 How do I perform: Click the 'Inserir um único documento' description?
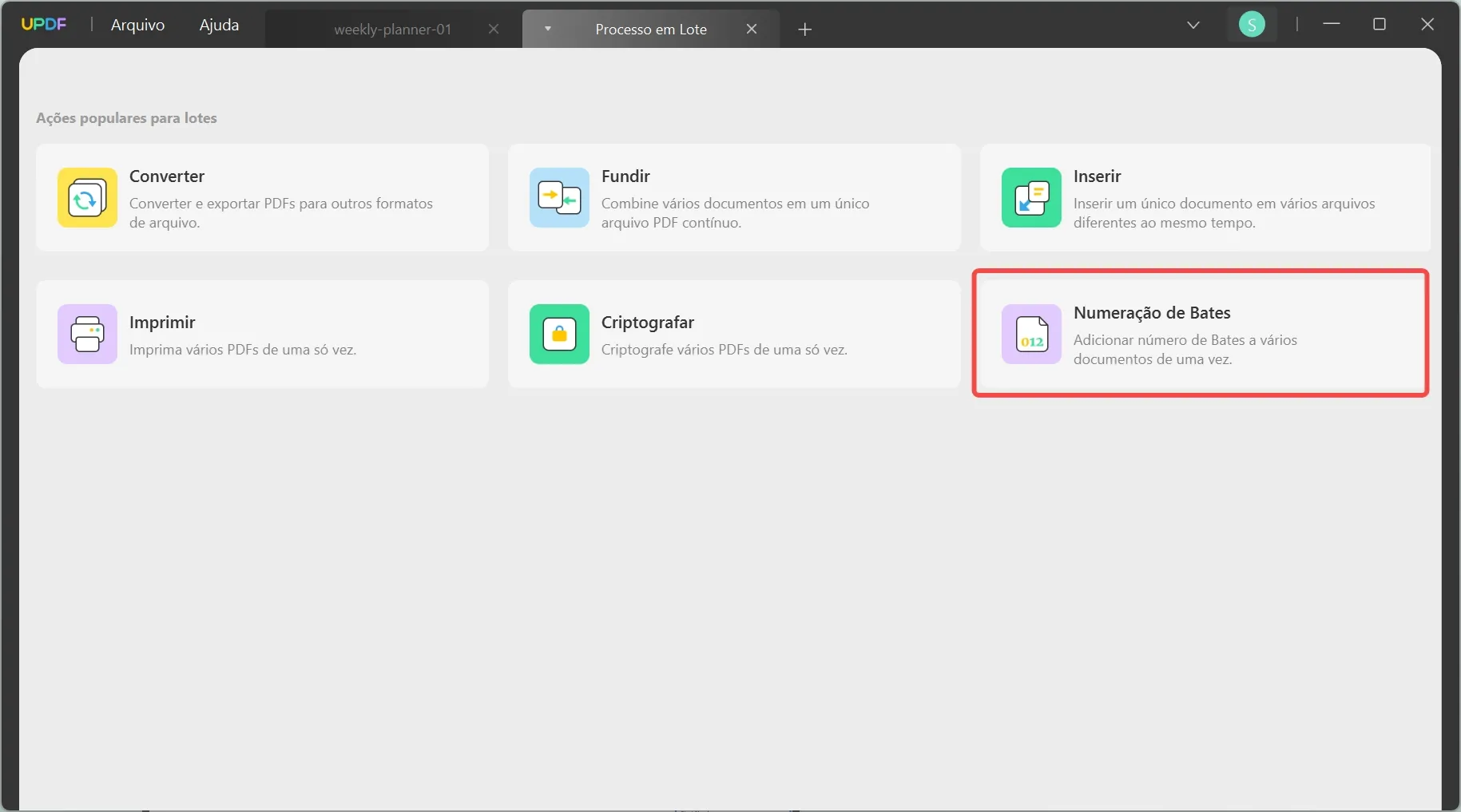click(1225, 213)
